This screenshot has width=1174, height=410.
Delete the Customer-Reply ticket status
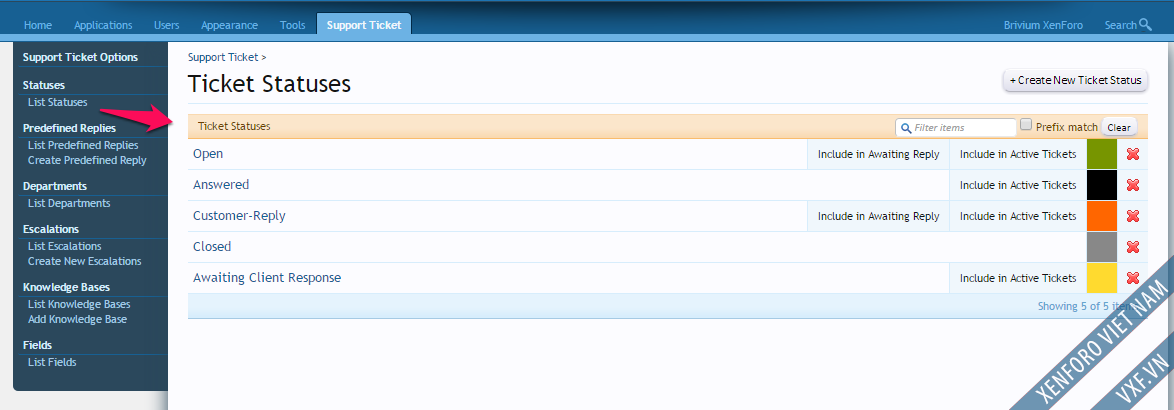(1133, 215)
